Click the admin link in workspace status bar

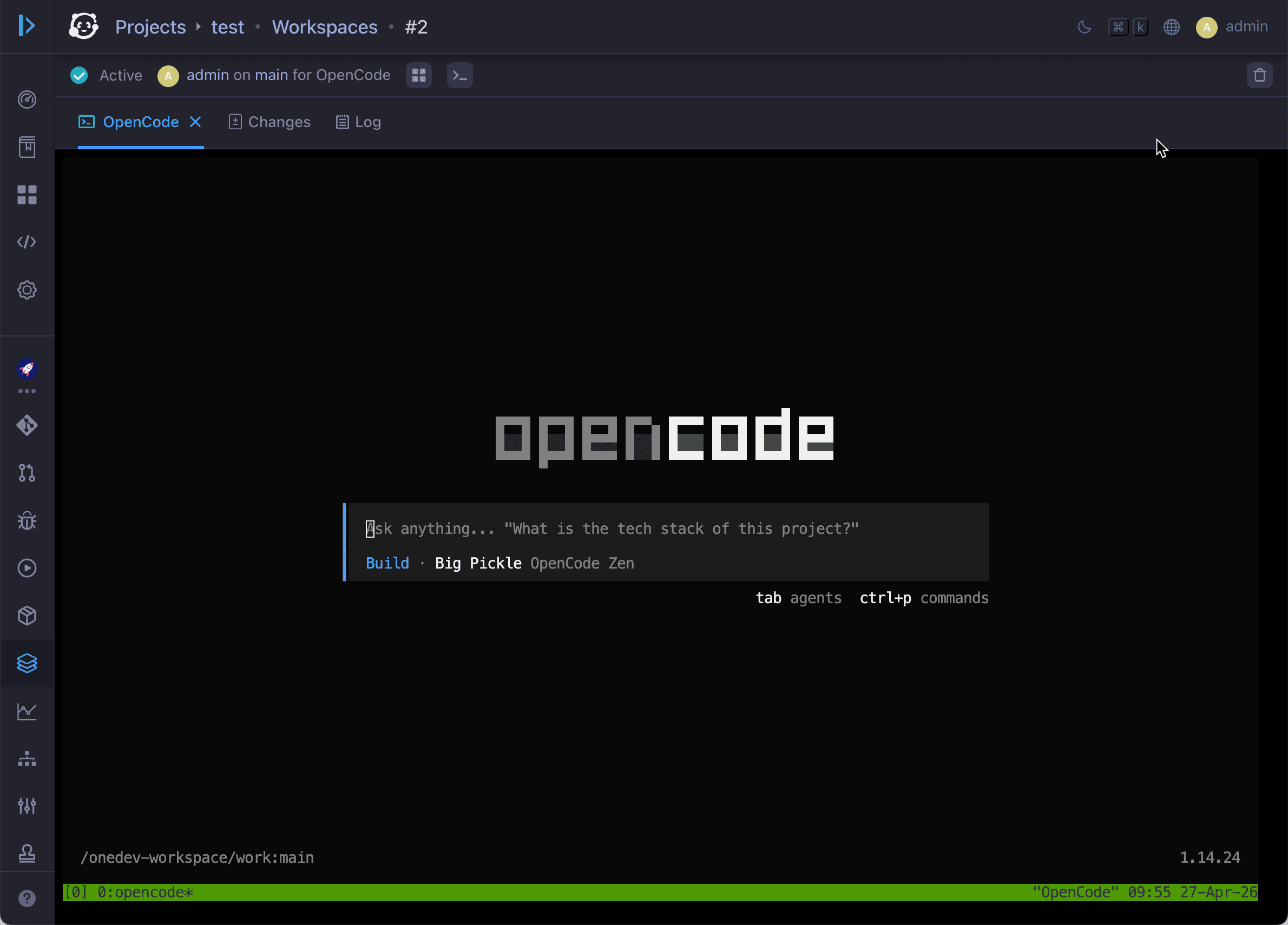208,75
